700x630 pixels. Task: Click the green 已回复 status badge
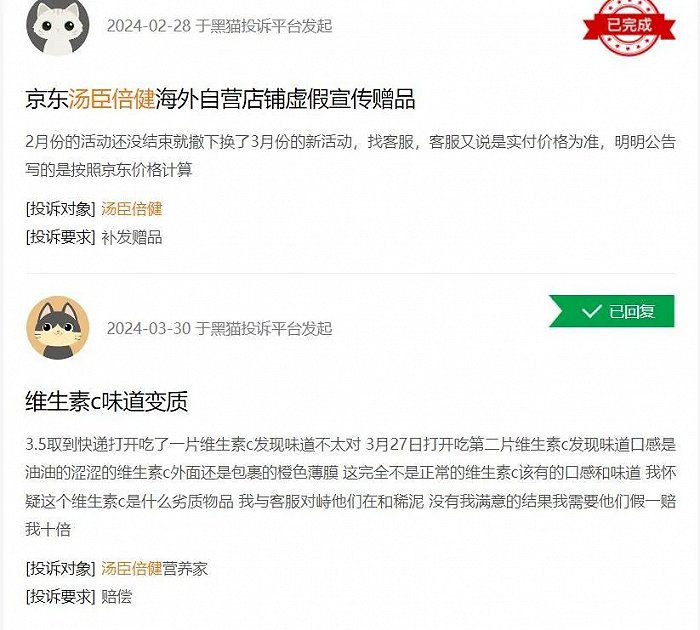click(x=612, y=311)
